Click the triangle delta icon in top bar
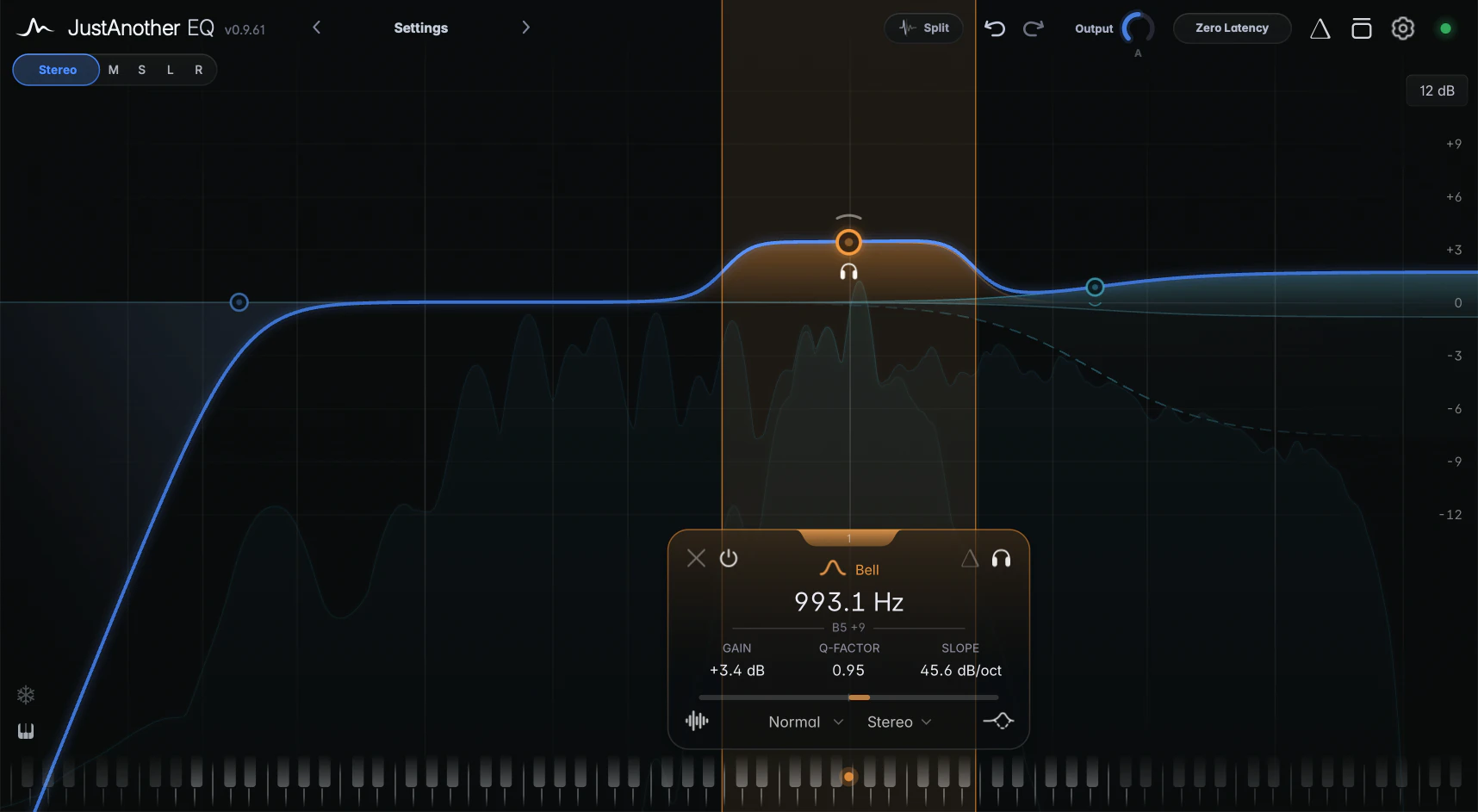The width and height of the screenshot is (1478, 812). point(1320,29)
